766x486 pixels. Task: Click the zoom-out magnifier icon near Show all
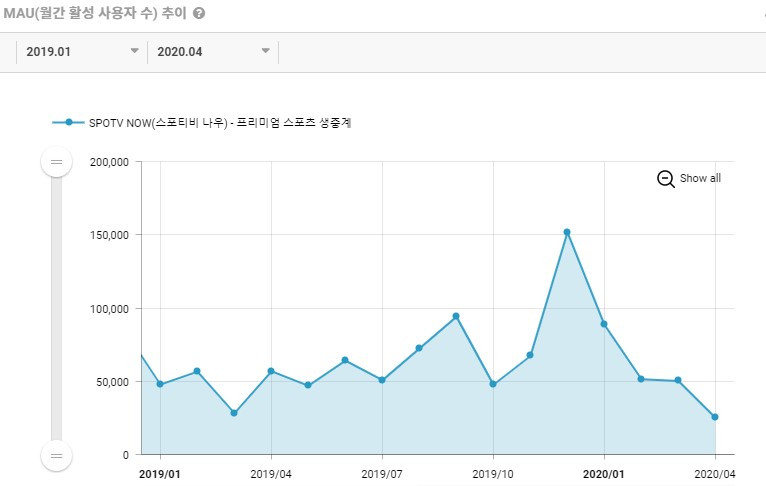coord(665,179)
